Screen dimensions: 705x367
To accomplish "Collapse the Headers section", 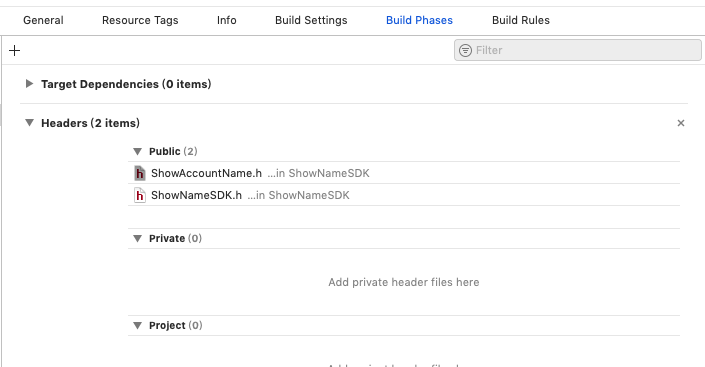I will click(29, 123).
